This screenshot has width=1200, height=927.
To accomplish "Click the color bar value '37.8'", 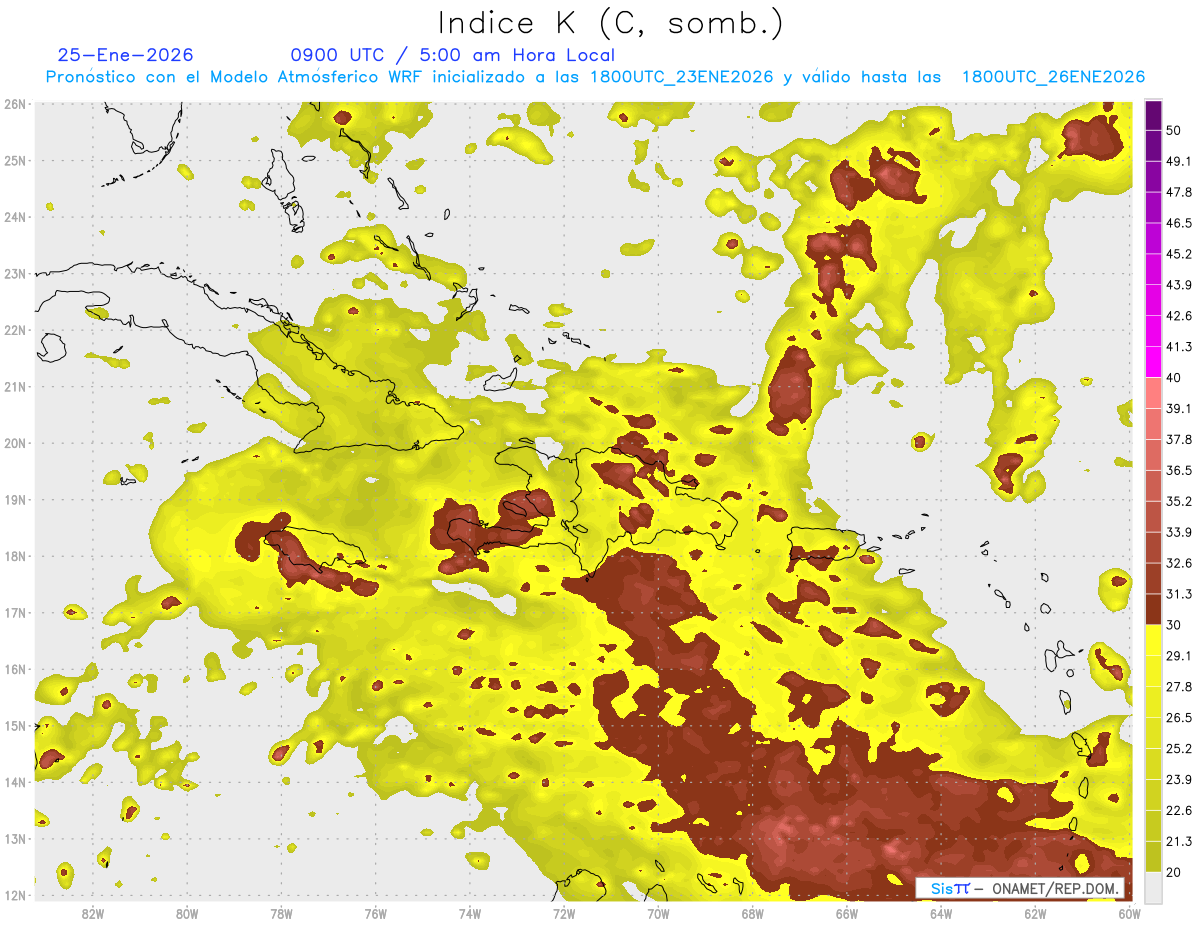I will point(1178,440).
